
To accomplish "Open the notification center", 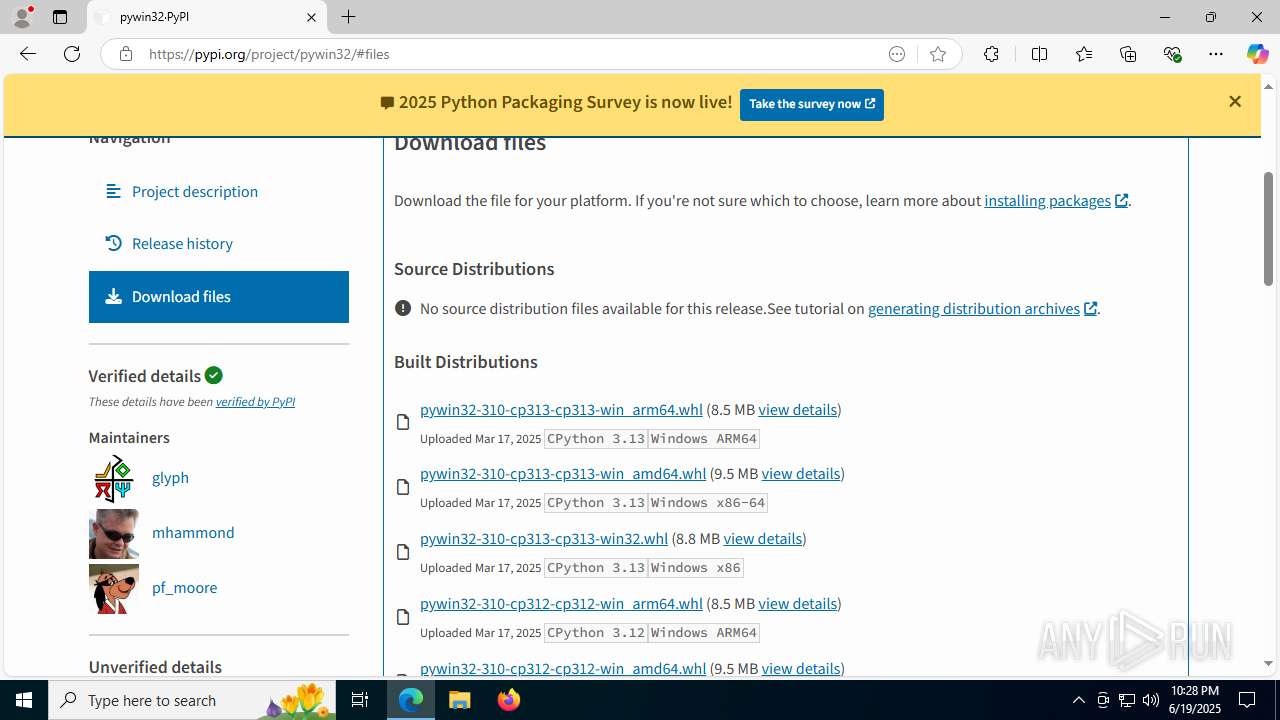I will 1247,700.
